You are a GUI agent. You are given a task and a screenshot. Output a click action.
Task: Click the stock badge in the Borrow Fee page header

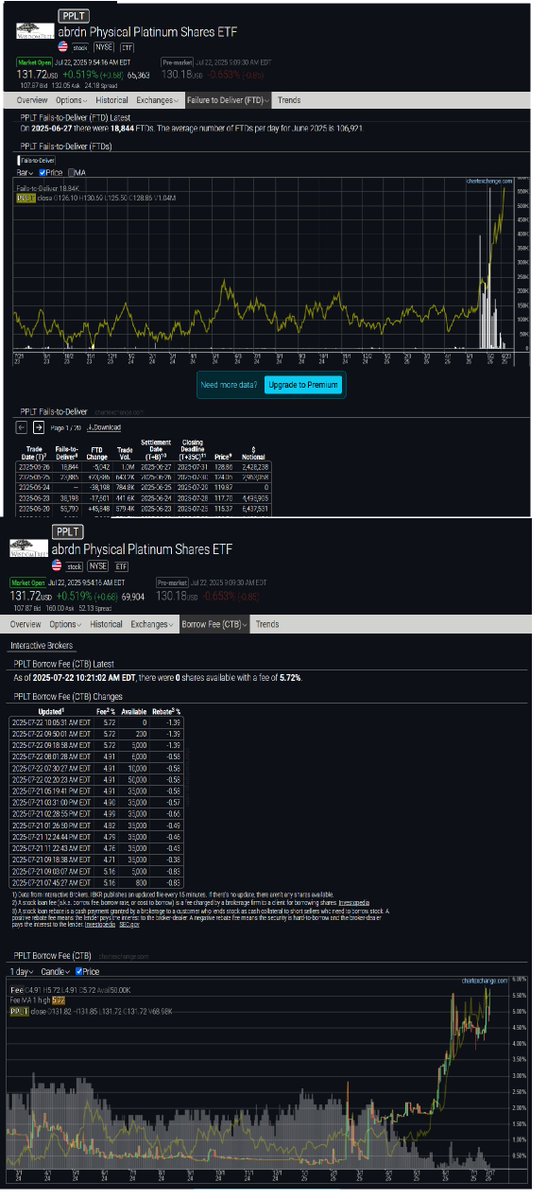[75, 566]
